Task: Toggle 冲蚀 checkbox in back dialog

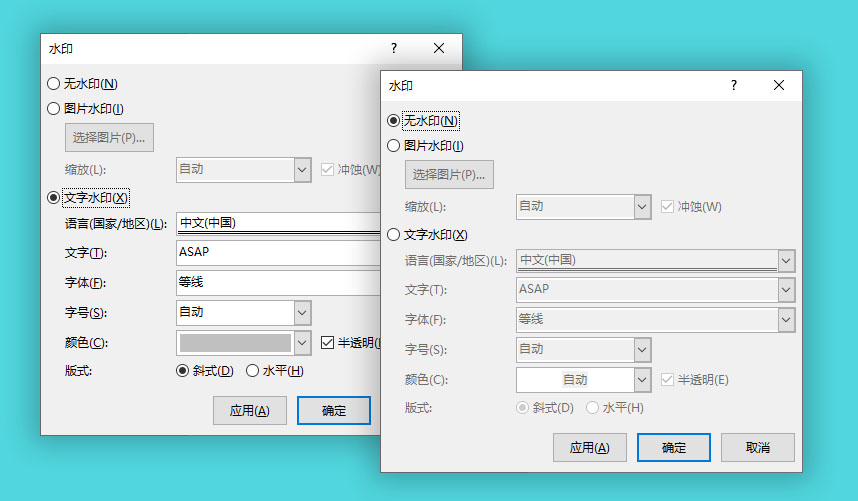Action: pyautogui.click(x=327, y=170)
